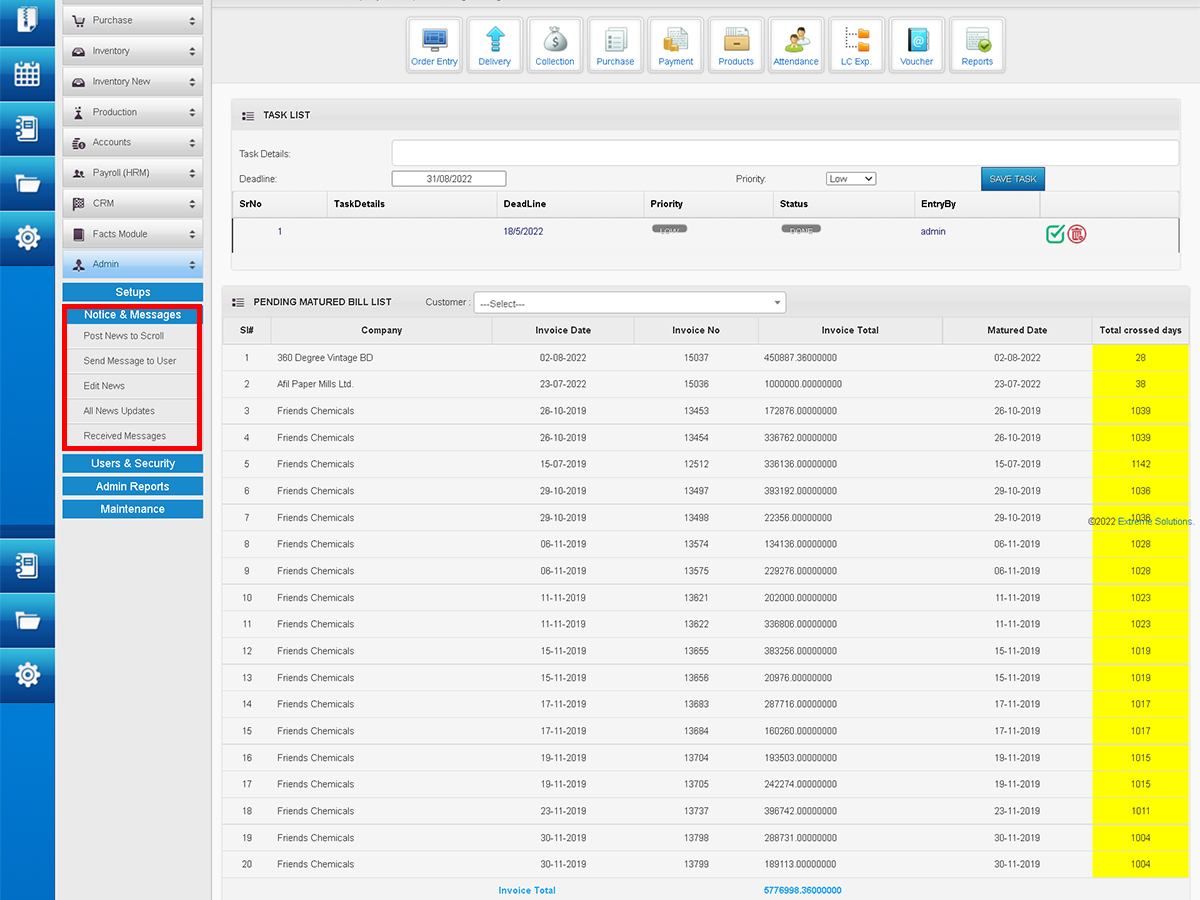Delete task 1 using red trash icon
Image resolution: width=1200 pixels, height=900 pixels.
(x=1077, y=234)
